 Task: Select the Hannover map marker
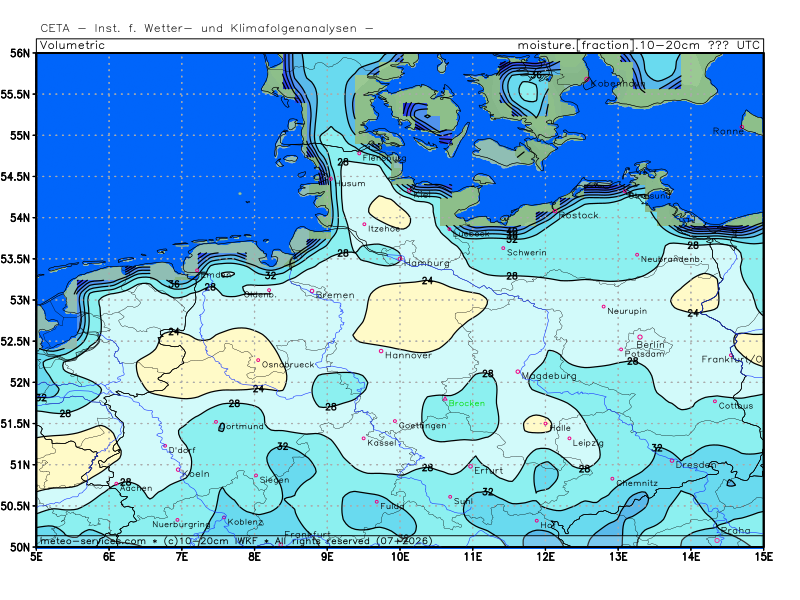pyautogui.click(x=381, y=351)
